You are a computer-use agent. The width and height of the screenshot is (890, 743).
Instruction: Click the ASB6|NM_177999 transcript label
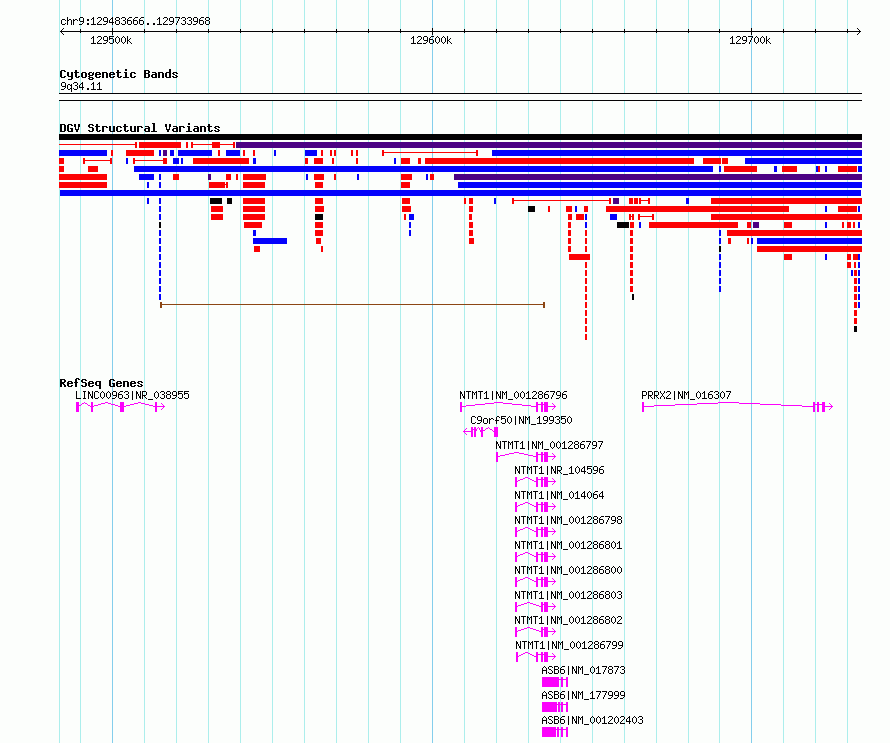pos(583,695)
